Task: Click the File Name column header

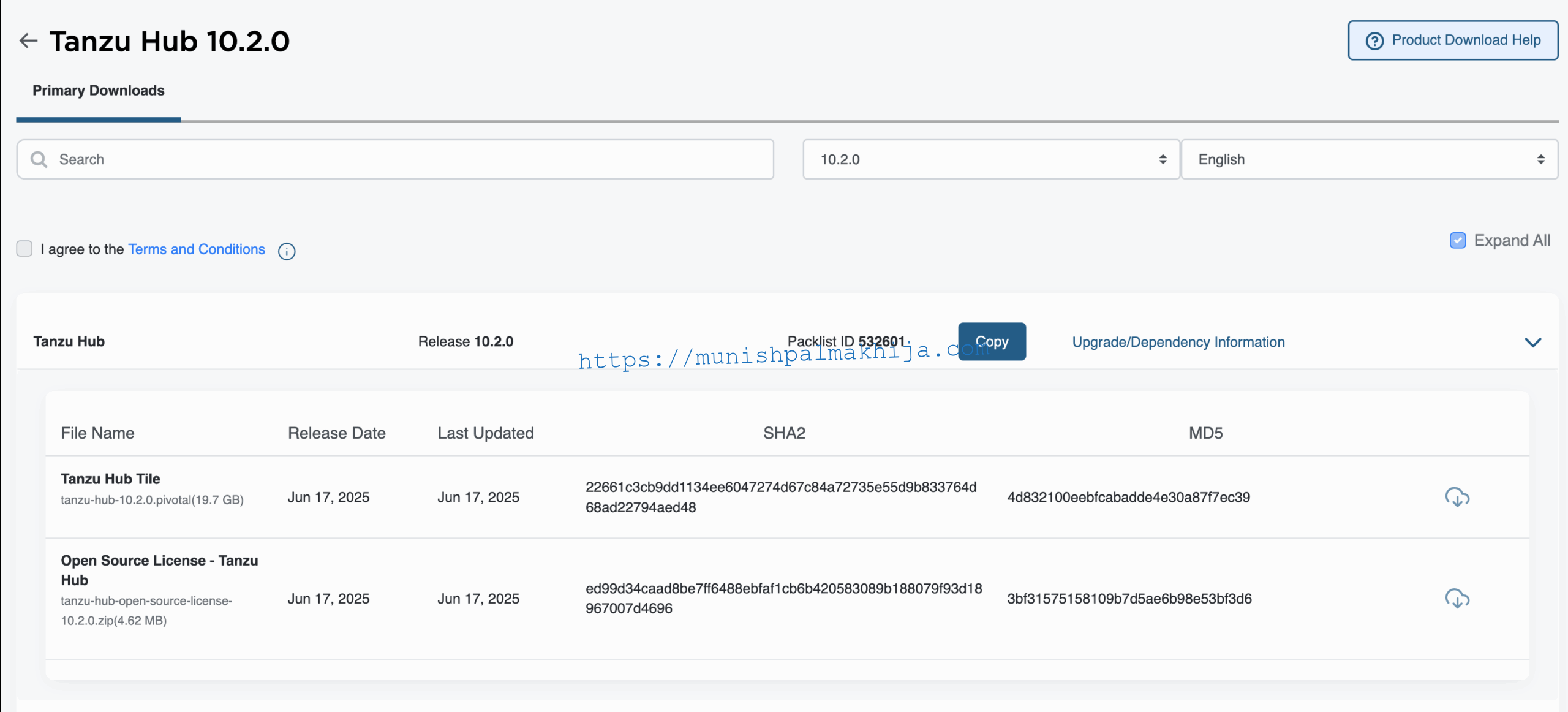Action: click(x=97, y=433)
